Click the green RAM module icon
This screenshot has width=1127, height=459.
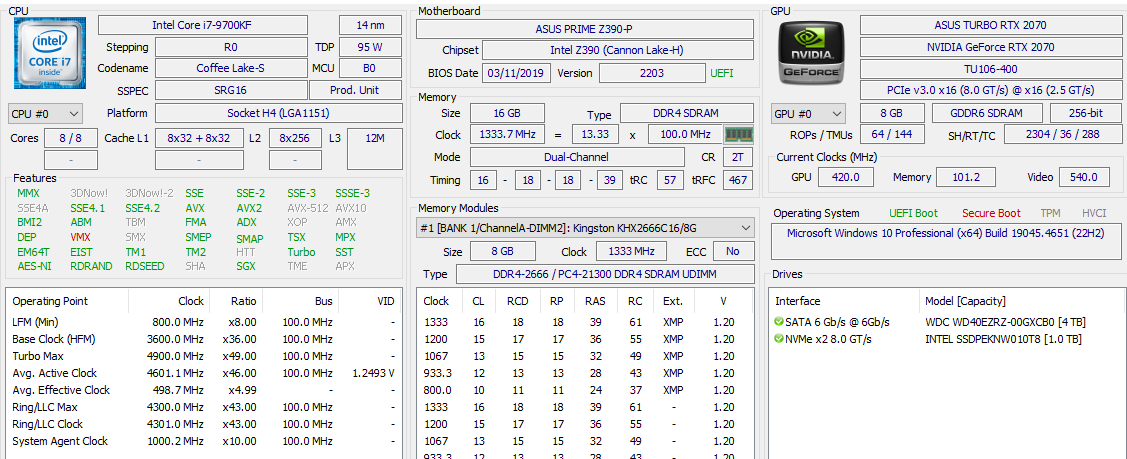coord(738,135)
